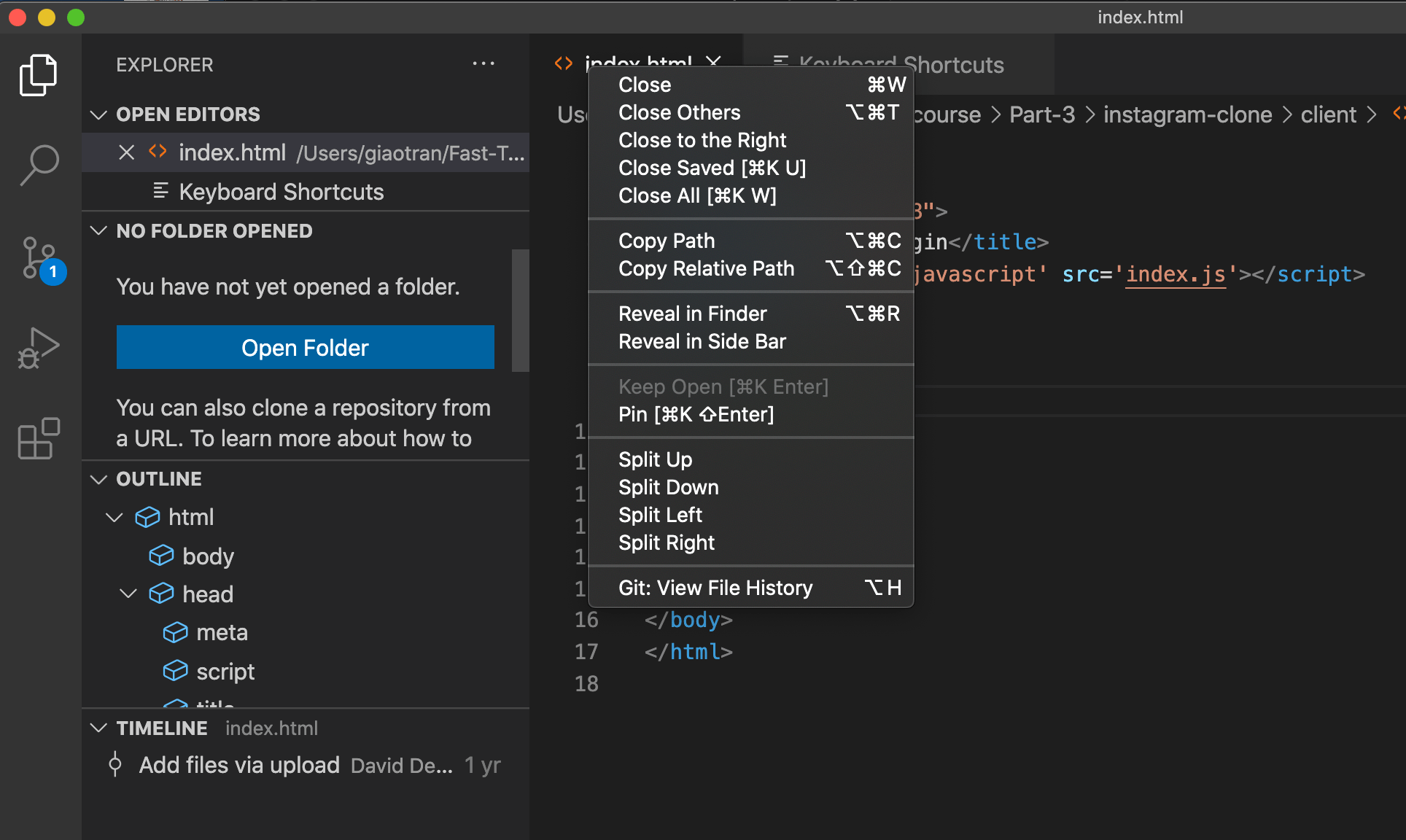The height and width of the screenshot is (840, 1406).
Task: Choose Close Others from context menu
Action: tap(679, 112)
